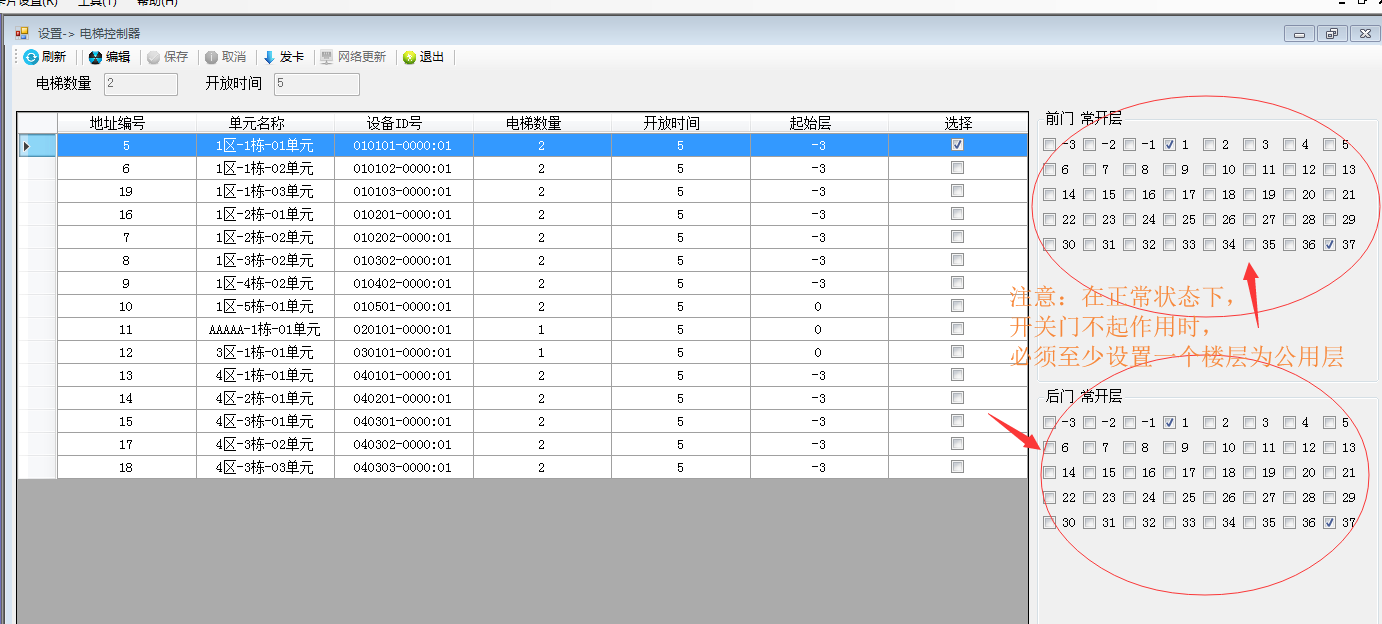Enable 后门 常开层 floor 6 checkbox

point(1049,448)
